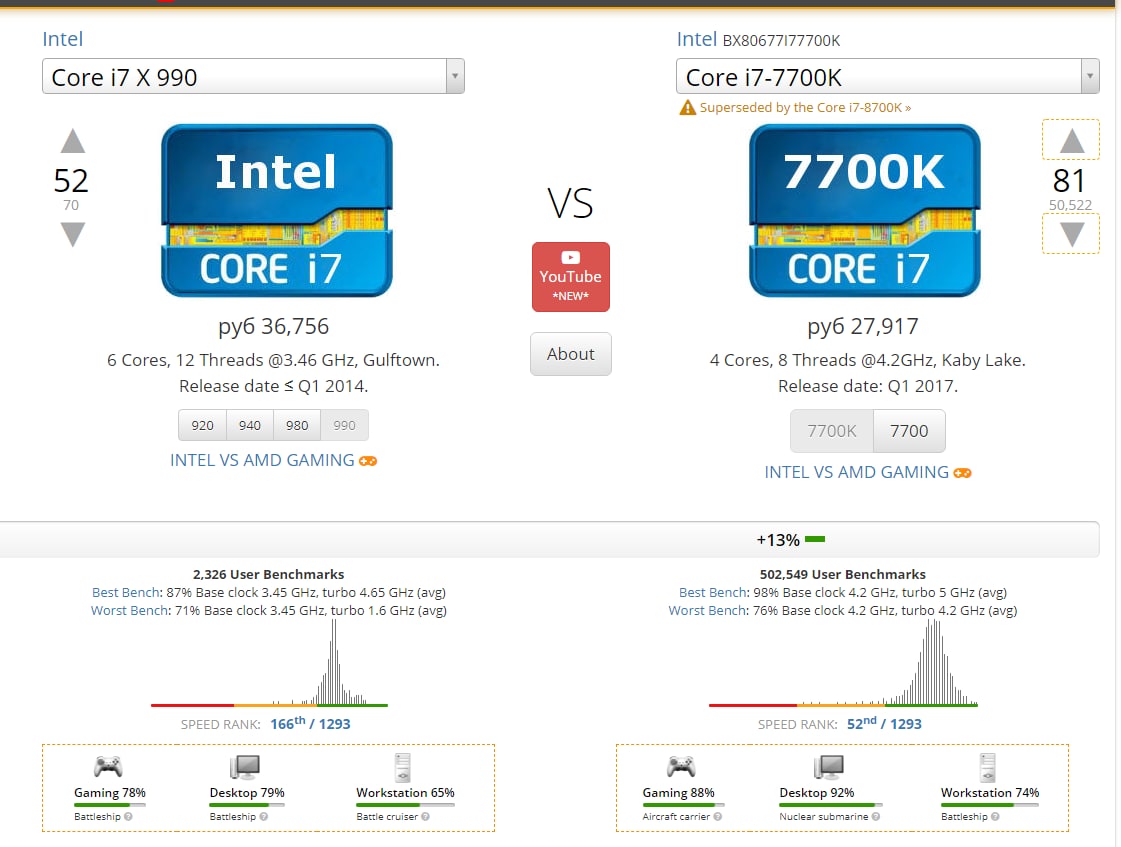Open the Core i7-7700K CPU dropdown
Viewport: 1121px width, 847px height.
(887, 76)
